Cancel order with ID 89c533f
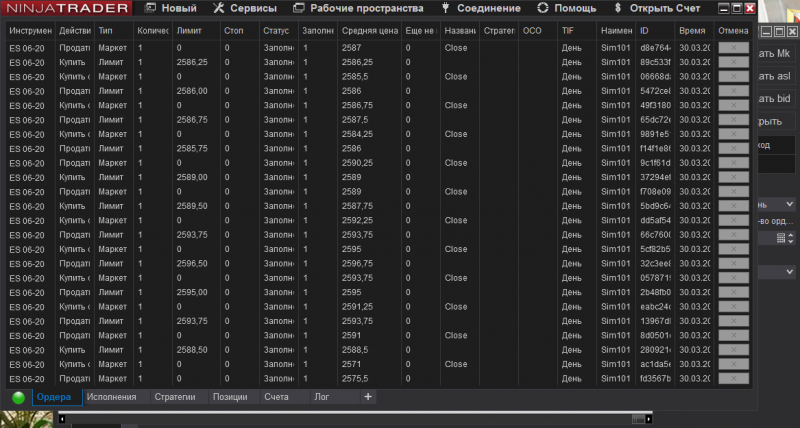 (733, 62)
